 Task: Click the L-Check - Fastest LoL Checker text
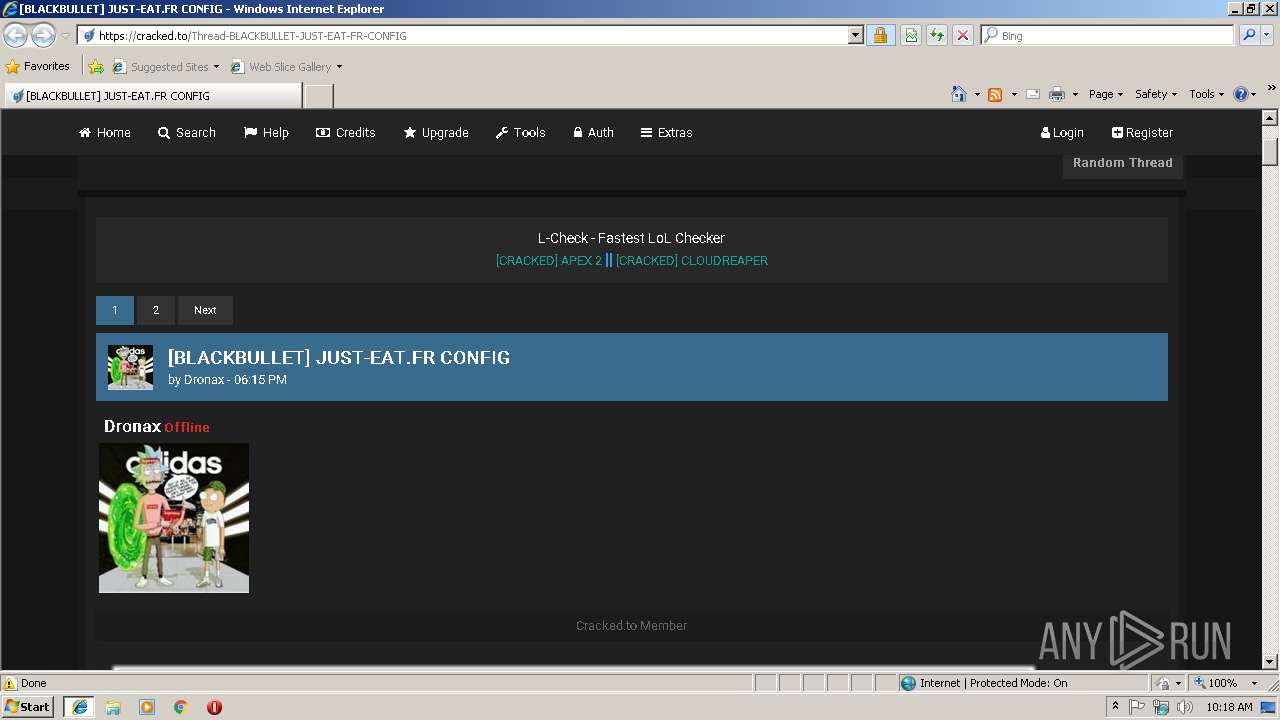tap(631, 238)
